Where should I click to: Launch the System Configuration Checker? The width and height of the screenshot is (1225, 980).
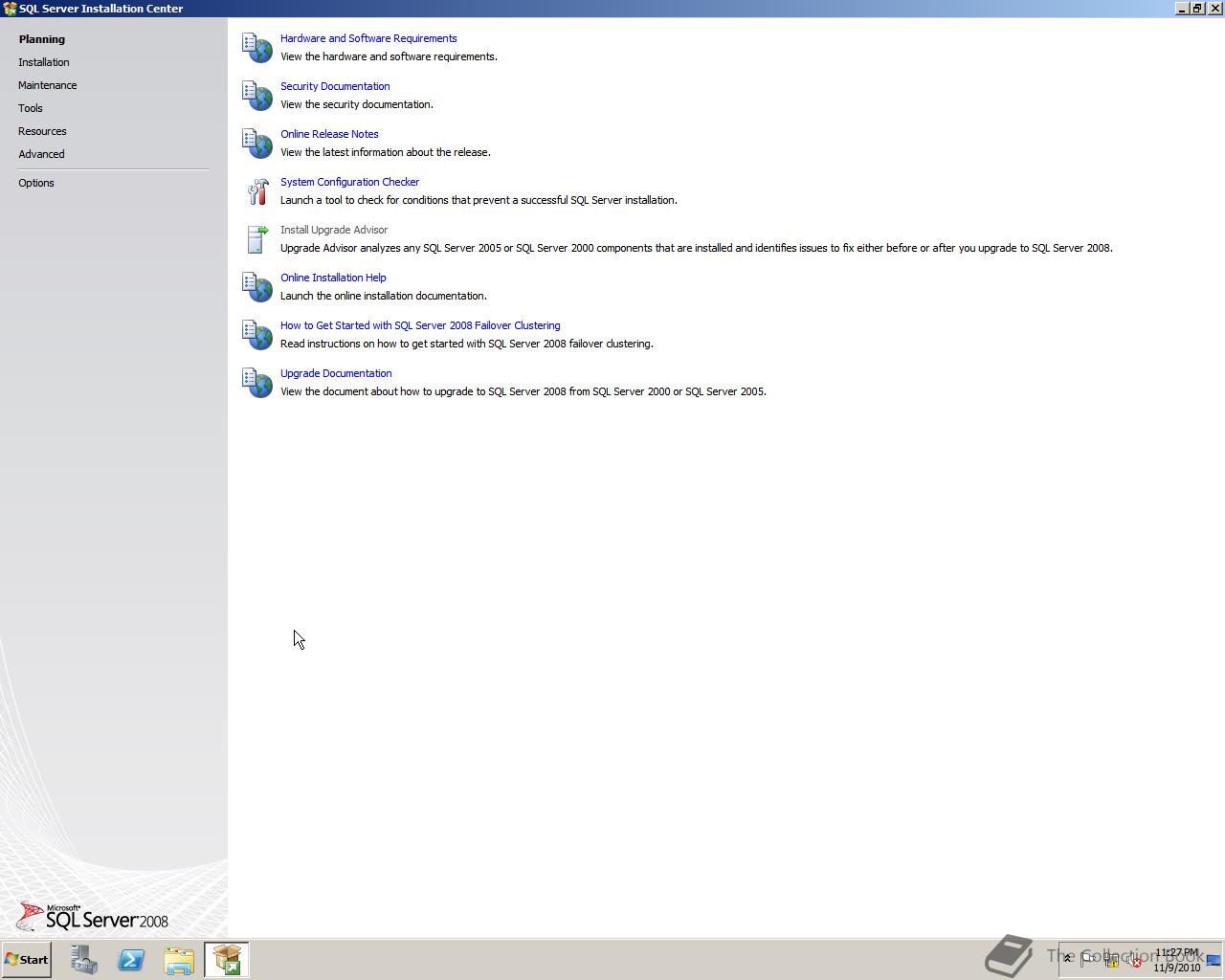click(x=349, y=182)
